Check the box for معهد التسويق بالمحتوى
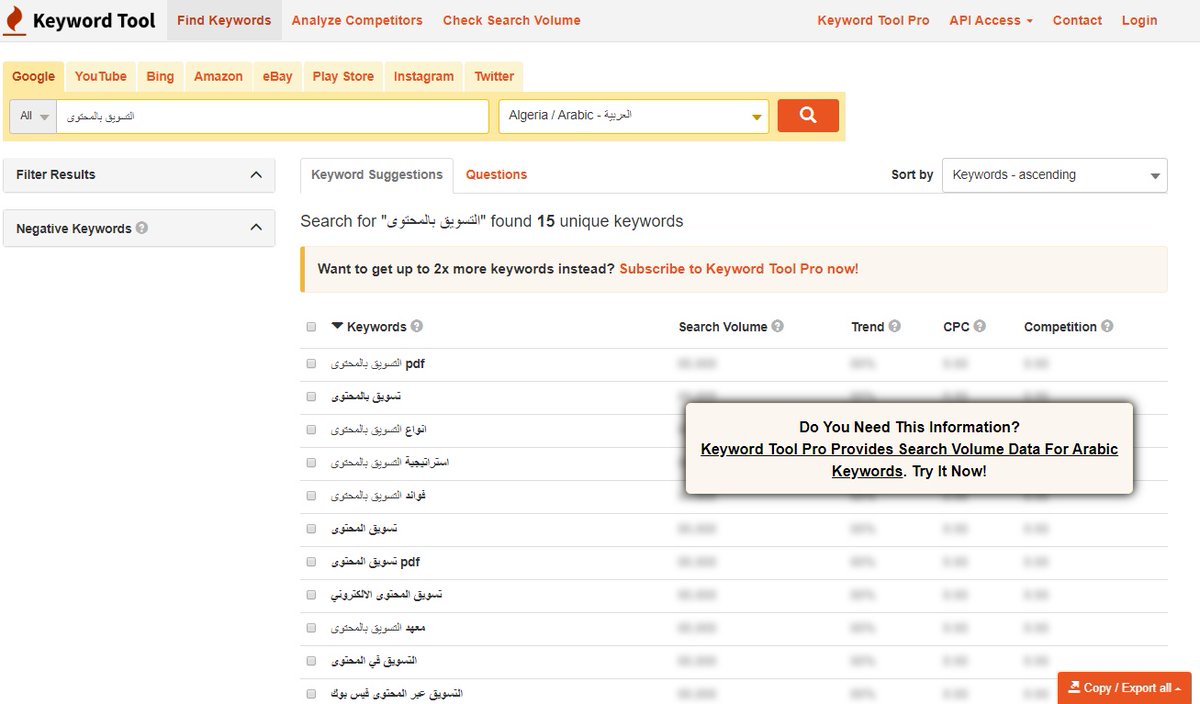Image resolution: width=1200 pixels, height=704 pixels. [x=311, y=628]
